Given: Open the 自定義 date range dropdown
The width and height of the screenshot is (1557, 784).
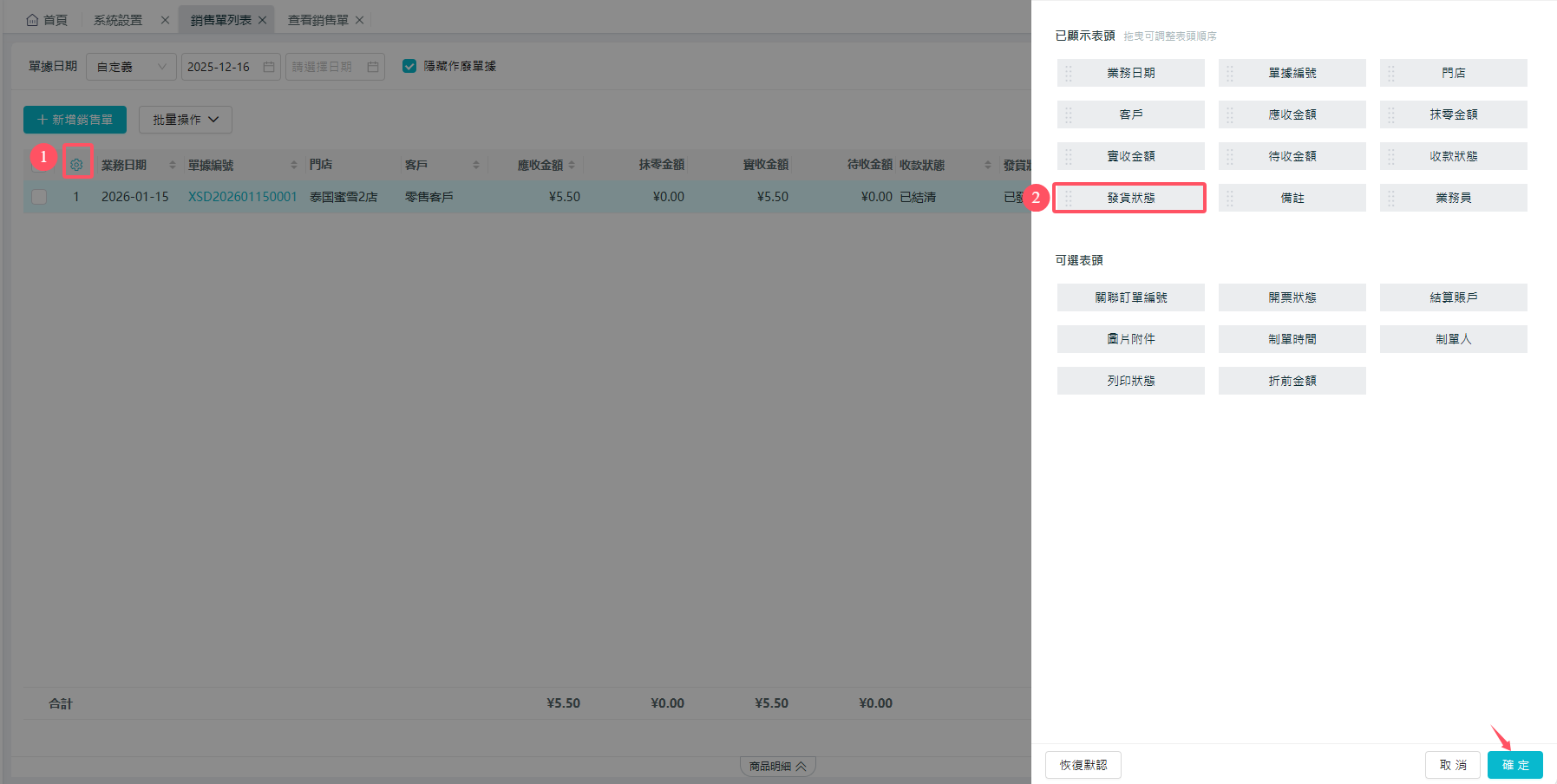Looking at the screenshot, I should tap(131, 67).
